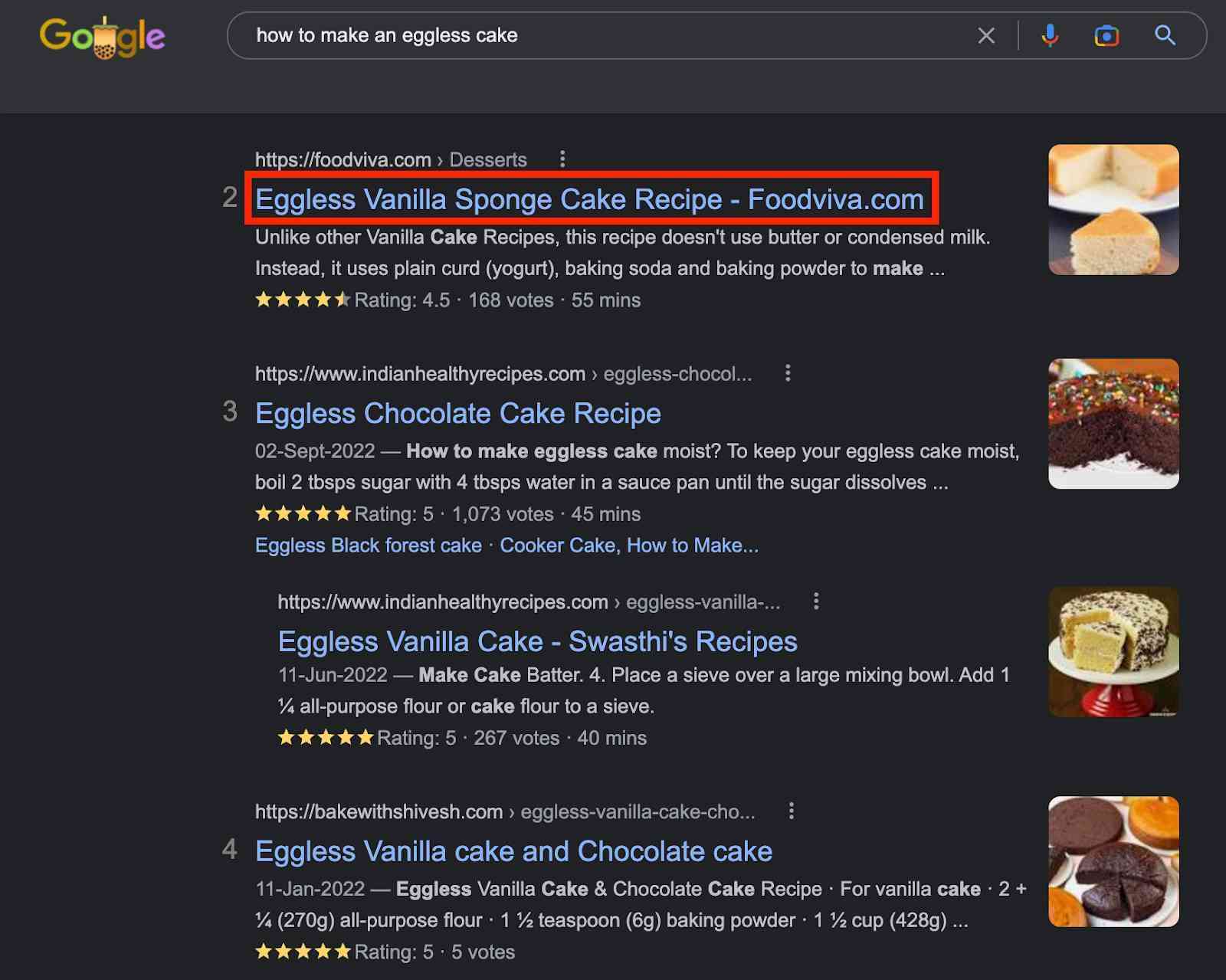Open Eggless Vanilla Cake - Swasthi's Recipes
The width and height of the screenshot is (1226, 980).
pyautogui.click(x=537, y=641)
